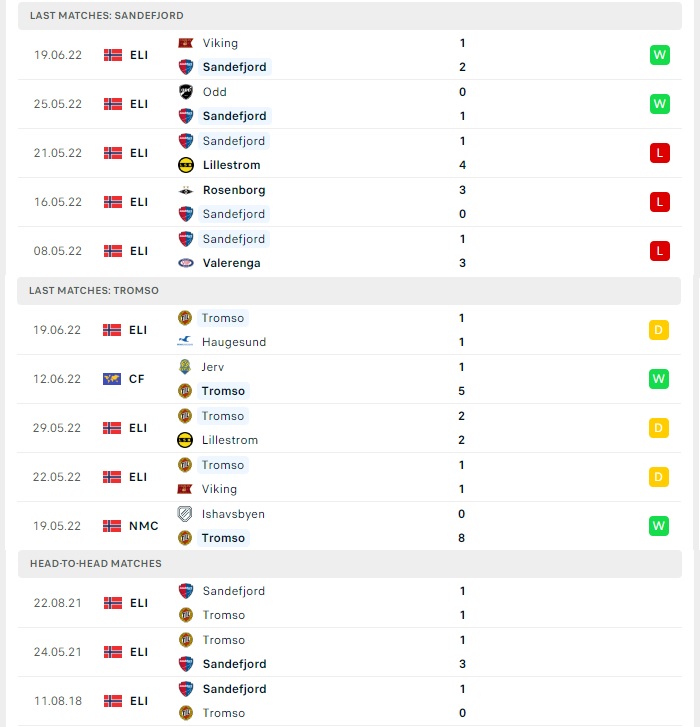
Task: Click the Rosenborg club crest icon
Action: (x=185, y=190)
